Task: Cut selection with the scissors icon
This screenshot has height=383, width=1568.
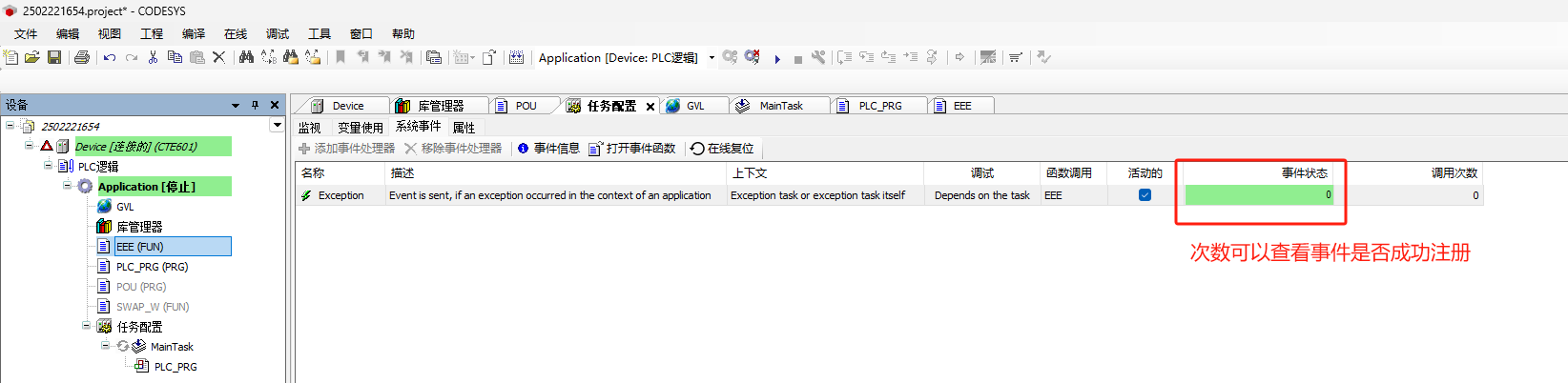Action: tap(153, 57)
